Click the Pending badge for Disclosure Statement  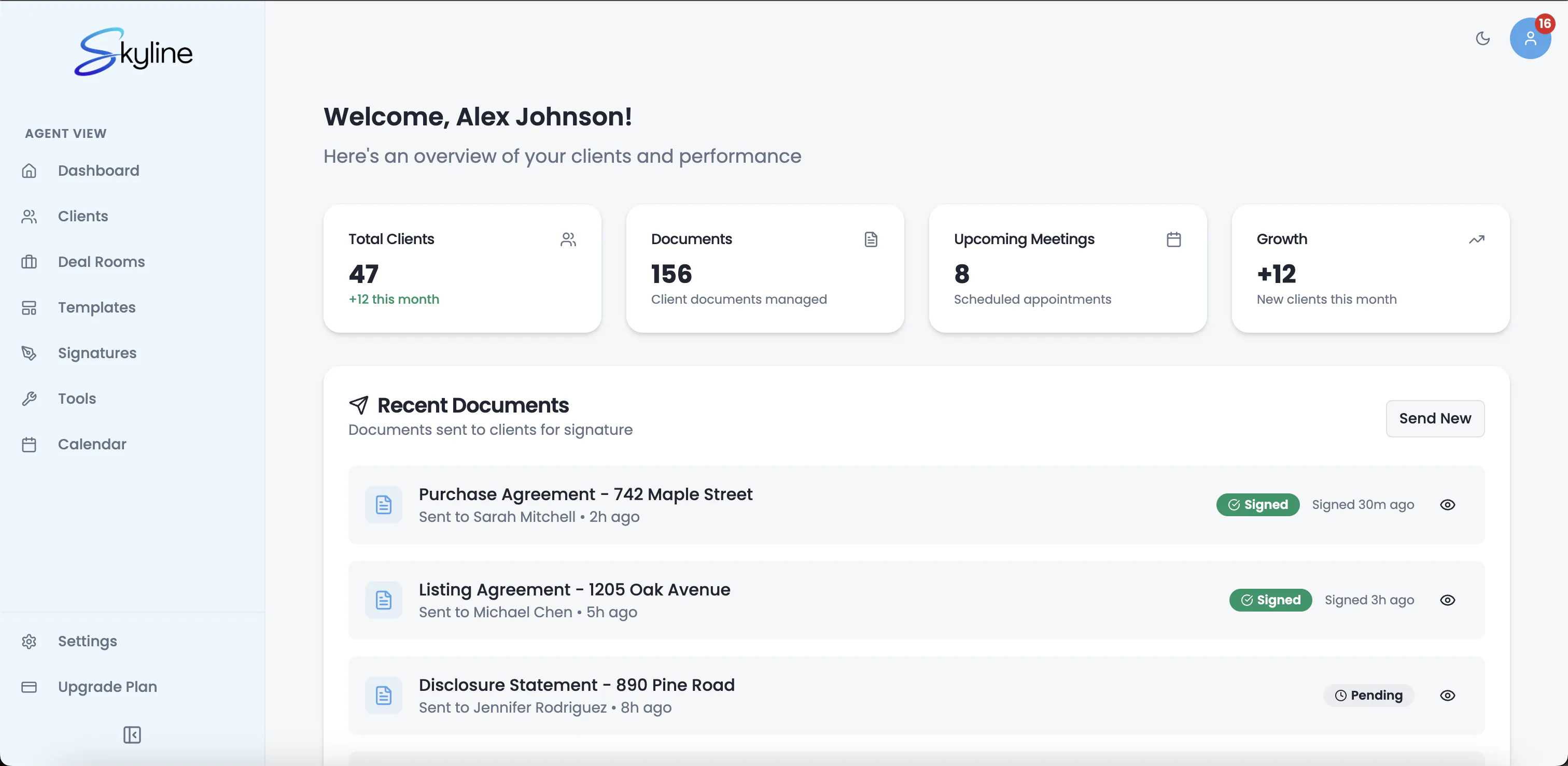point(1368,696)
